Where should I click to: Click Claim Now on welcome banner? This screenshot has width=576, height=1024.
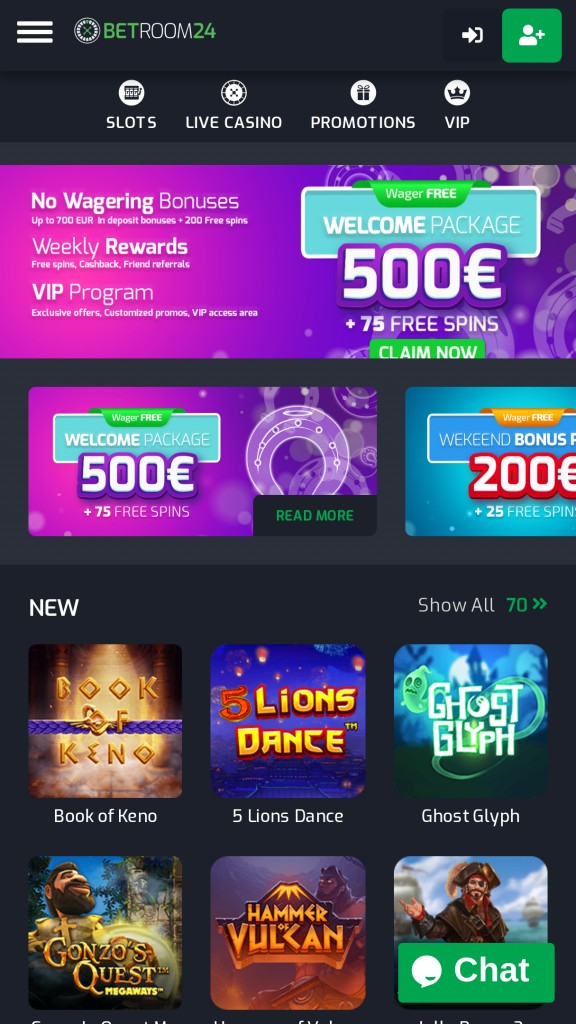tap(428, 349)
